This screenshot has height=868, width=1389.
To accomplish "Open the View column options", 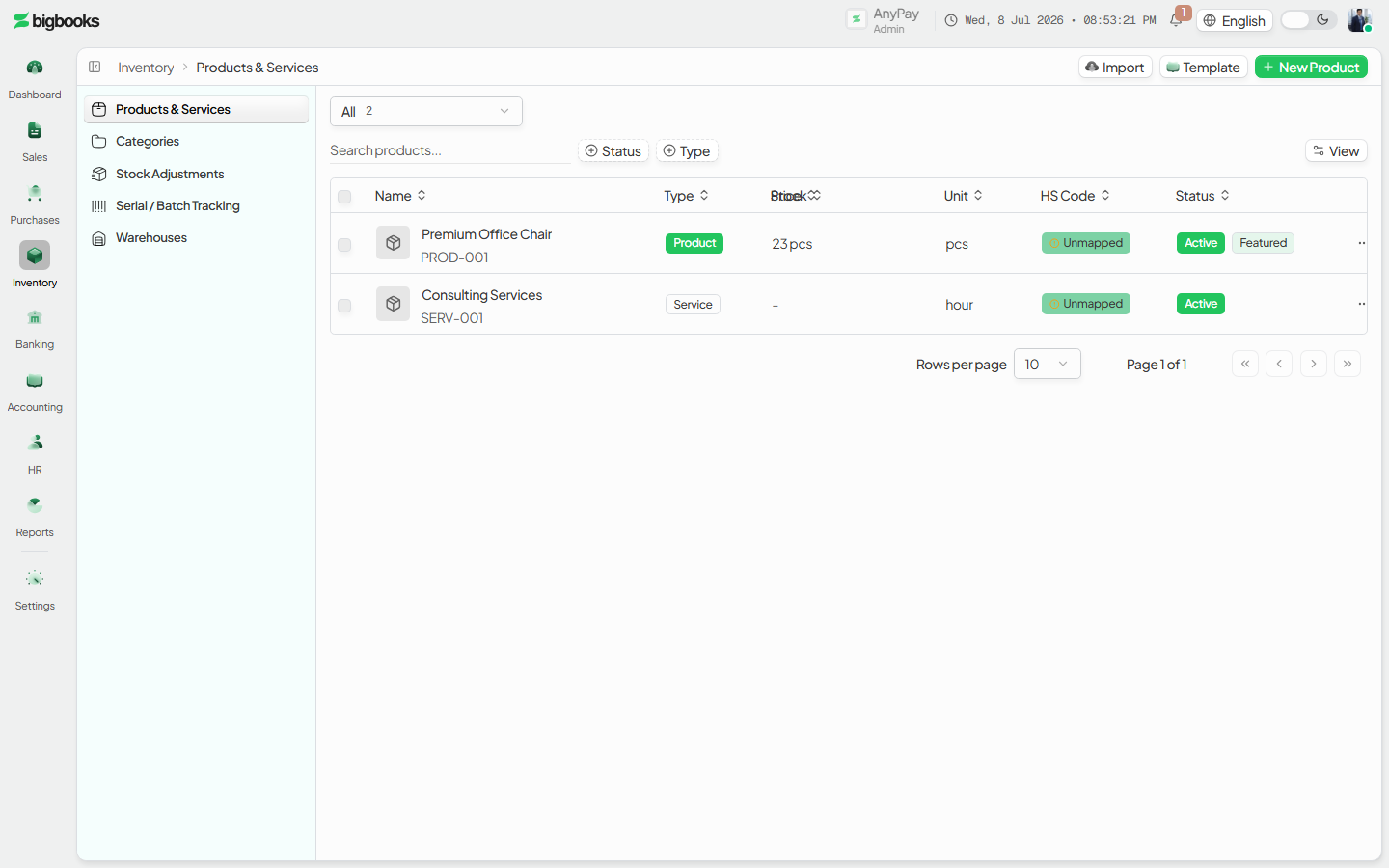I will 1336,150.
